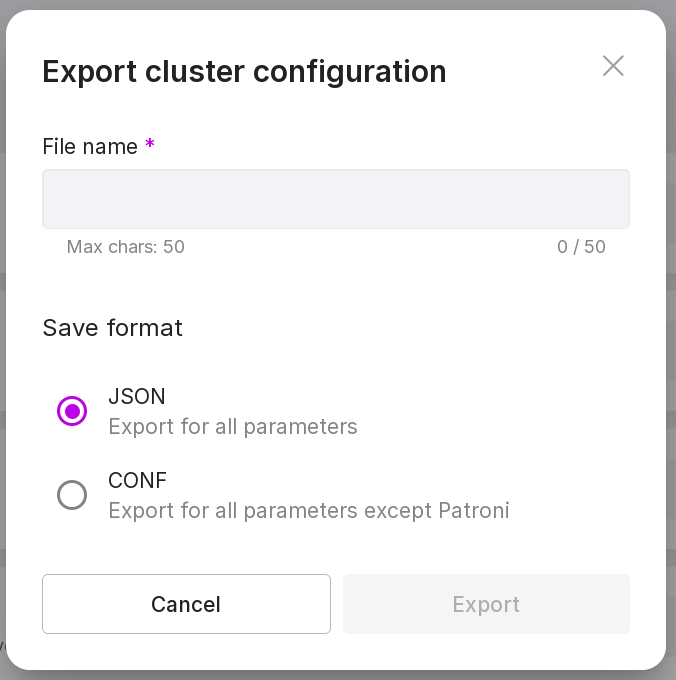The image size is (676, 680).
Task: Click the word 'Patroni' in CONF description
Action: coord(474,511)
